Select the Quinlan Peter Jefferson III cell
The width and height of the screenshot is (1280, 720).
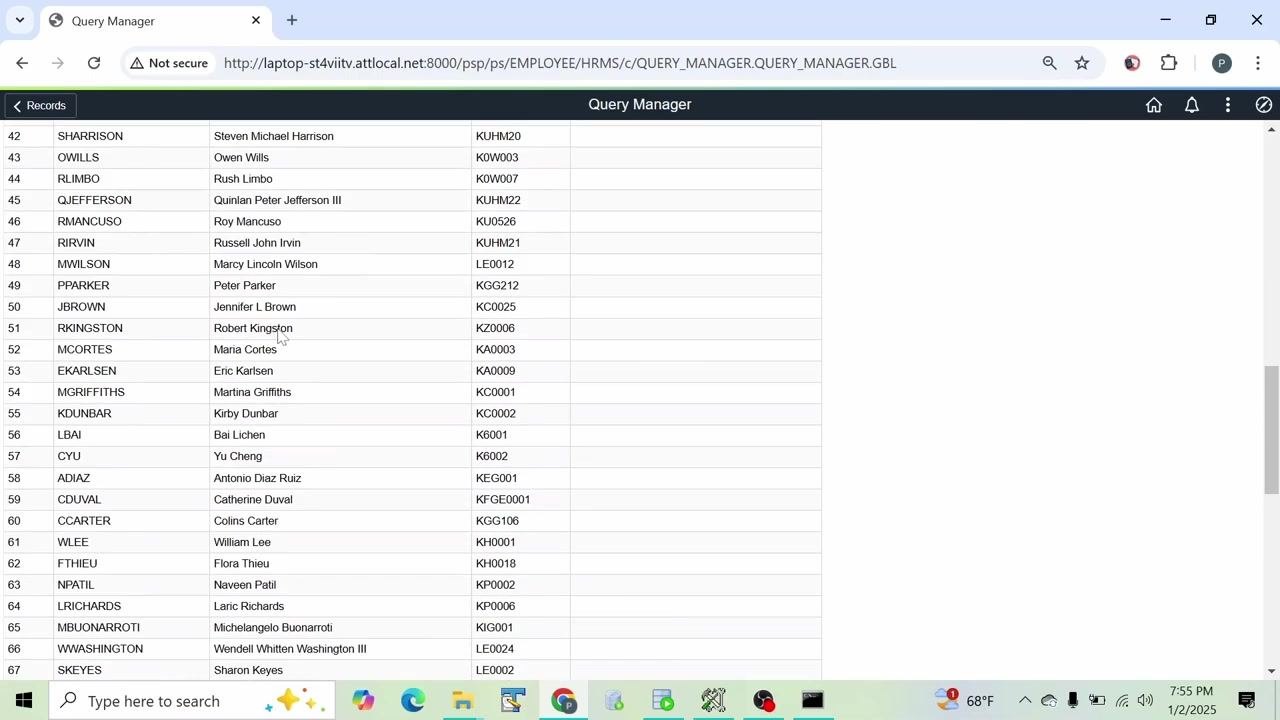coord(340,200)
